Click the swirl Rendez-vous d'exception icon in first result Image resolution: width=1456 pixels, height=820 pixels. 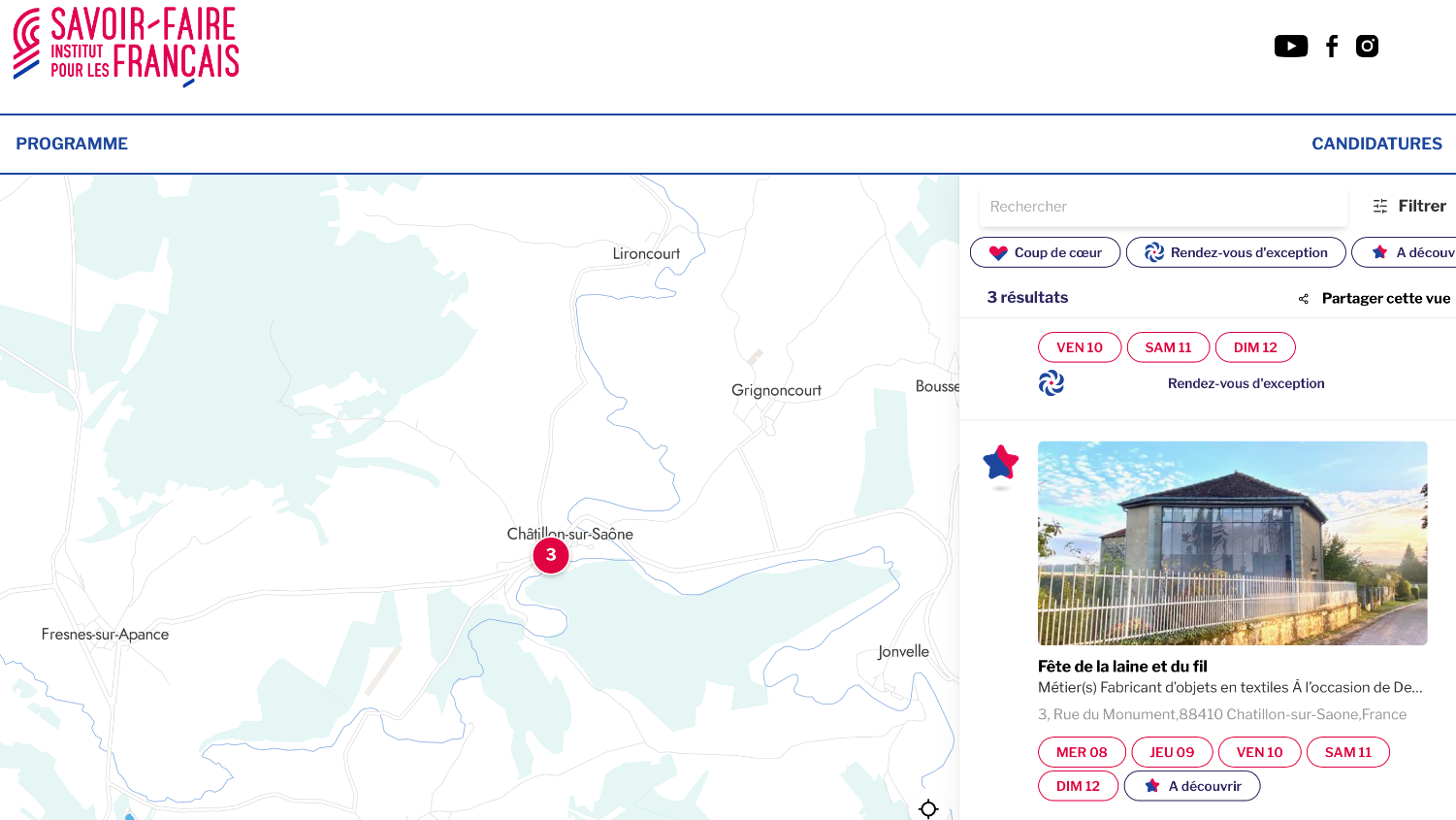point(1051,383)
